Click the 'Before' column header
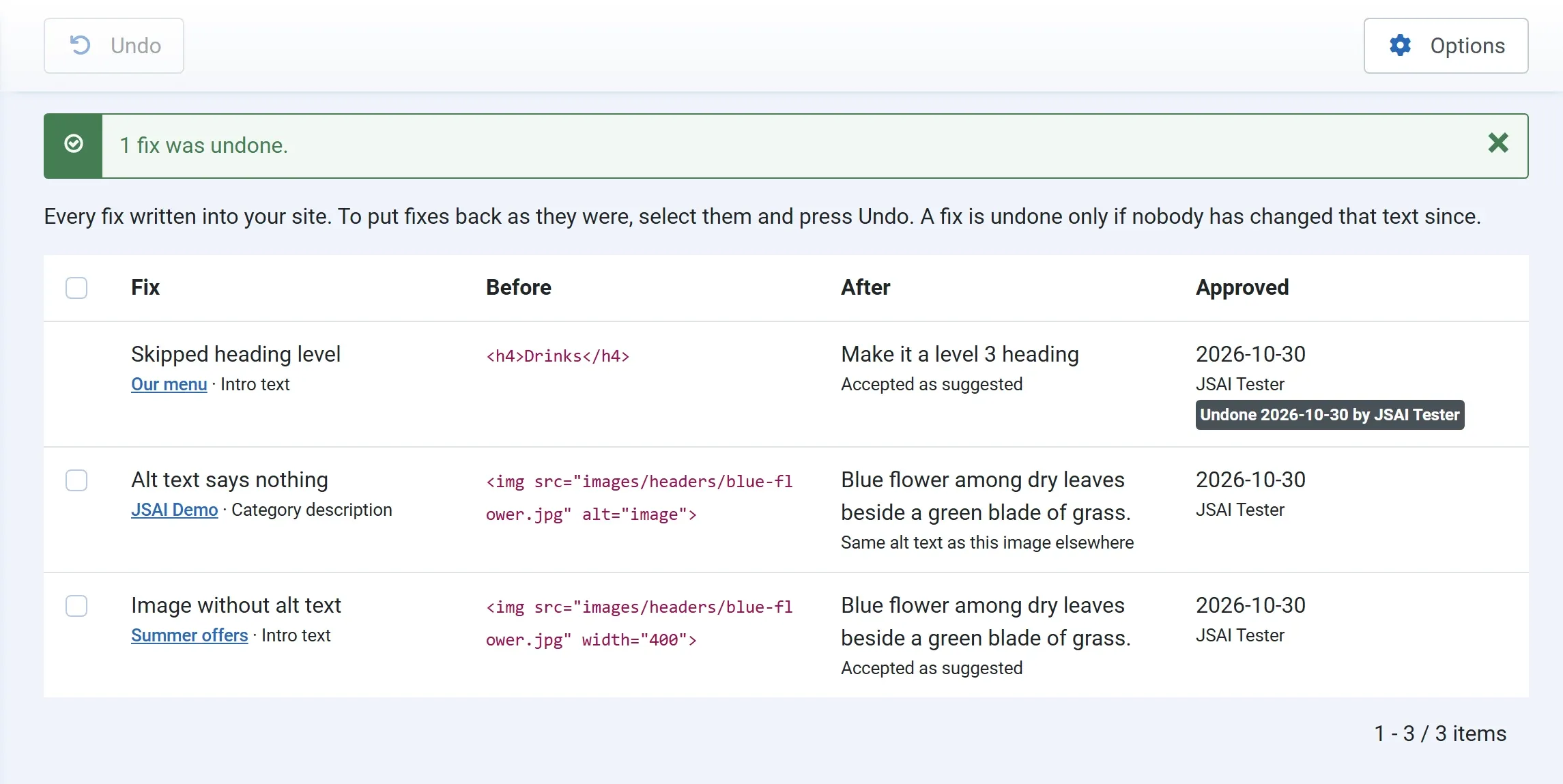 [519, 287]
